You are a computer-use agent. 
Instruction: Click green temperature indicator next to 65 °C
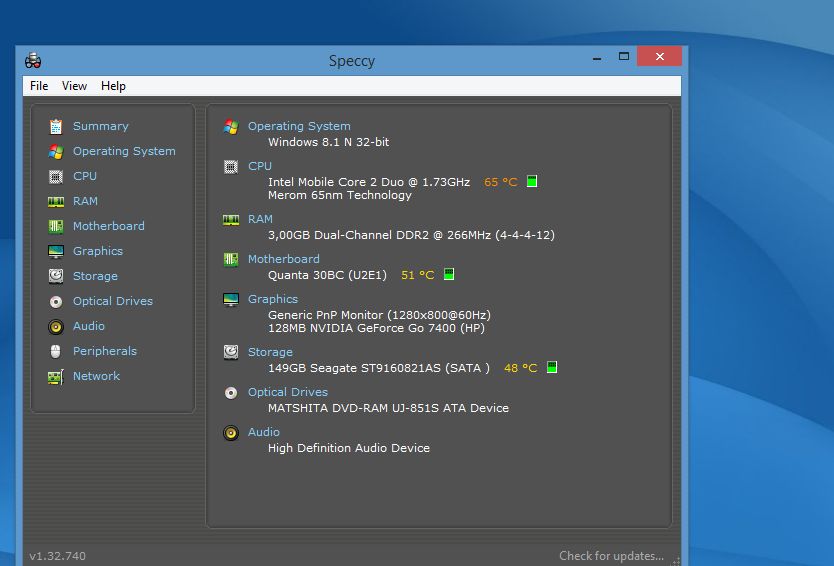click(532, 181)
